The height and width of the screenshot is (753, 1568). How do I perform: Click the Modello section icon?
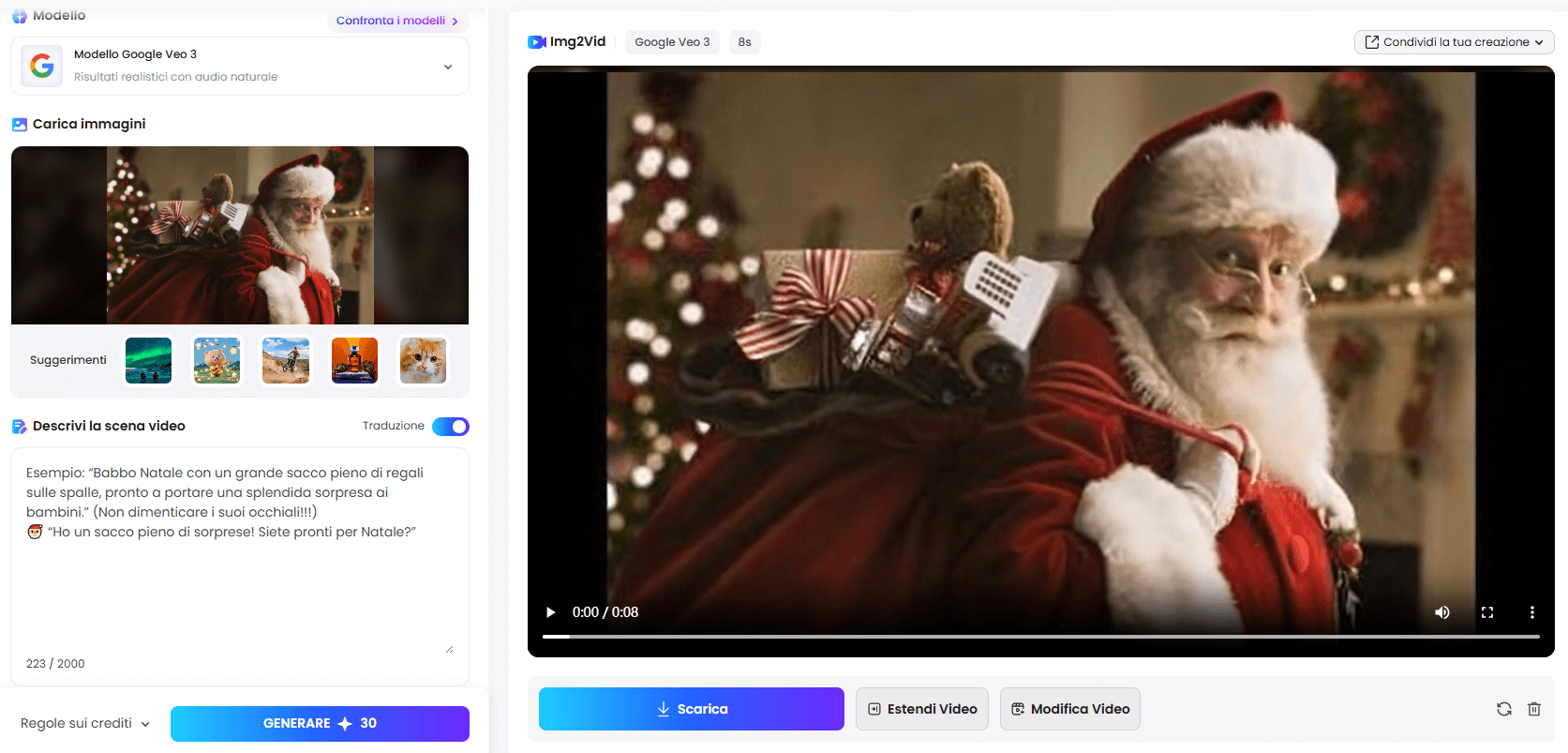(x=20, y=16)
